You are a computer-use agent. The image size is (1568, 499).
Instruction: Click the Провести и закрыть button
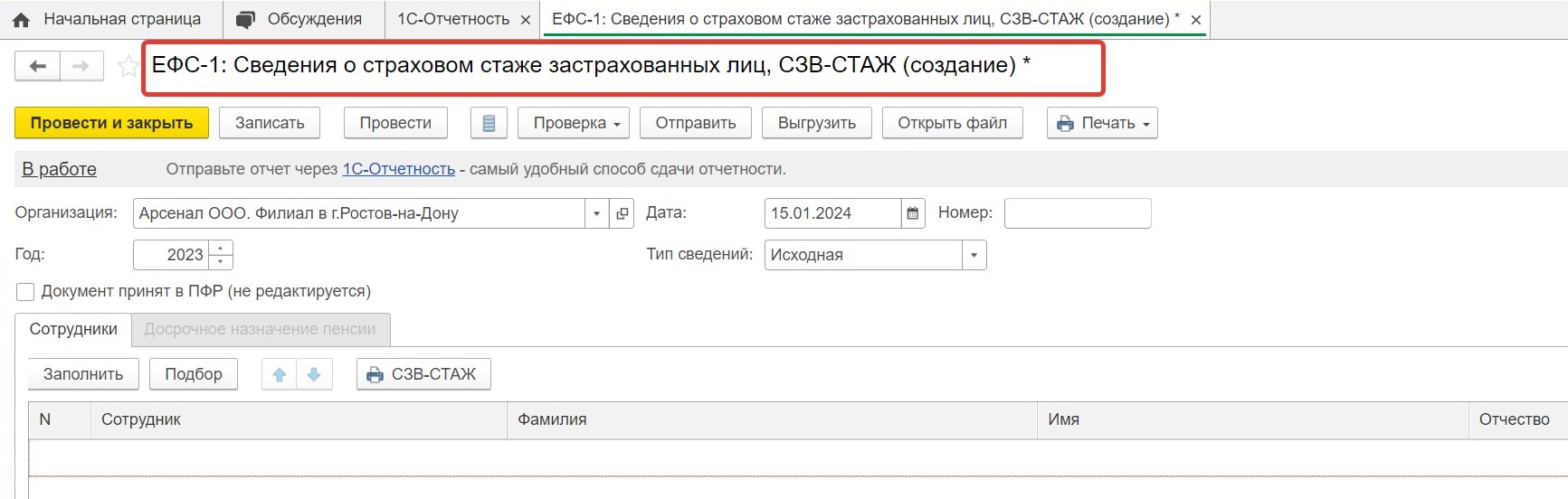click(x=111, y=123)
